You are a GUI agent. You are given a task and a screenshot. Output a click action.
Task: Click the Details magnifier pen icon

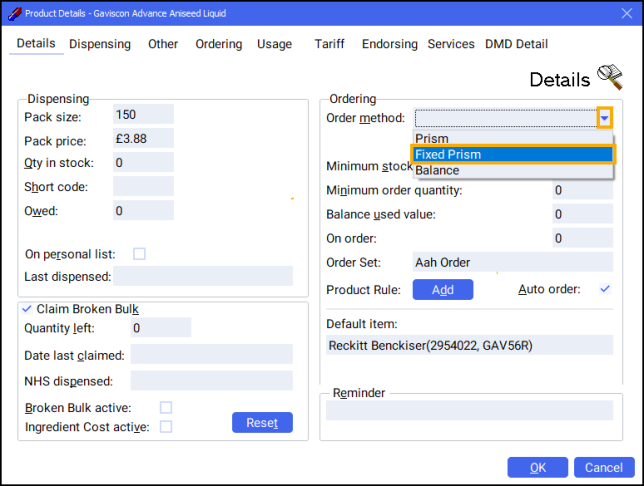(609, 77)
